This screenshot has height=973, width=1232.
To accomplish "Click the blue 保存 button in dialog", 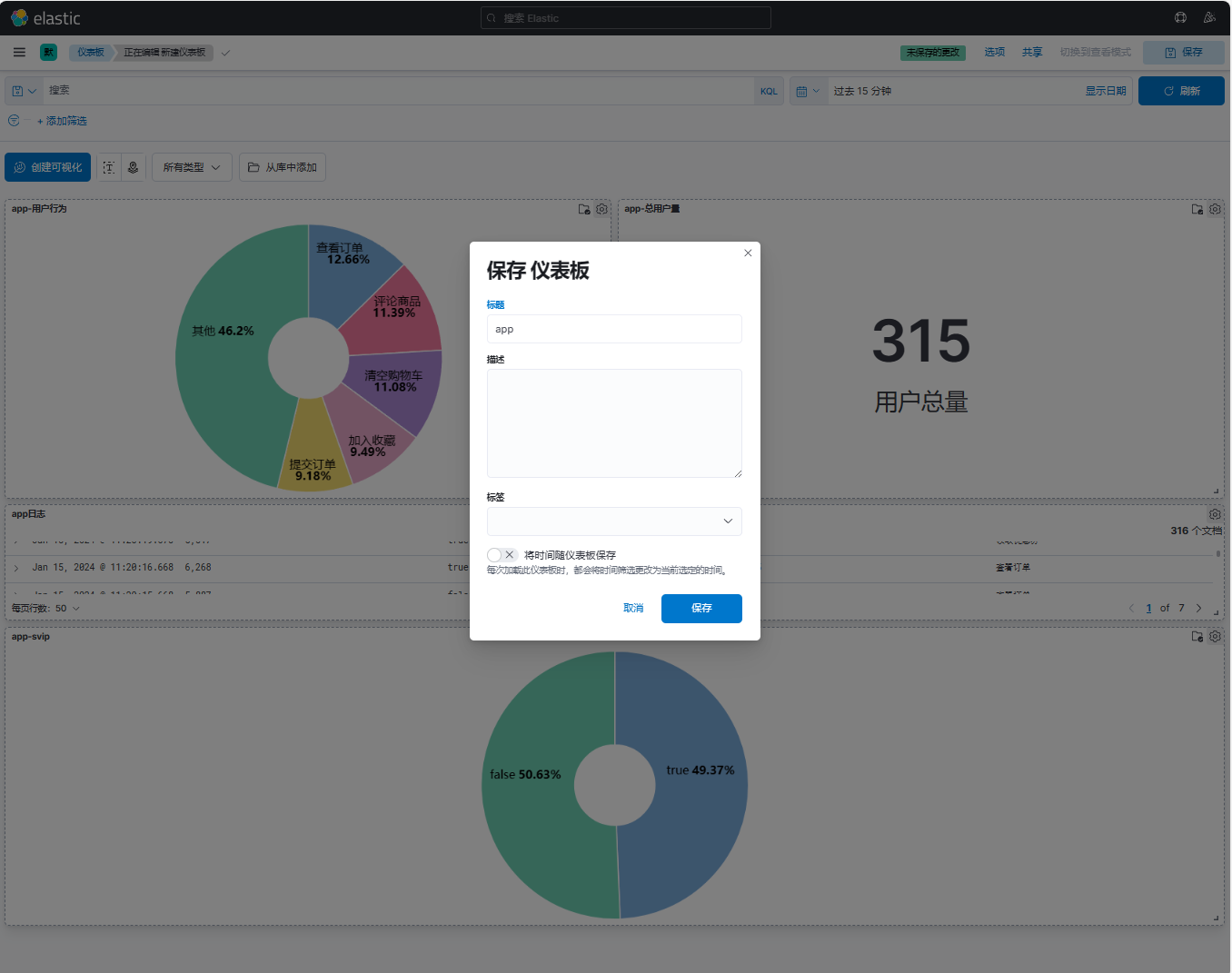I will 700,609.
